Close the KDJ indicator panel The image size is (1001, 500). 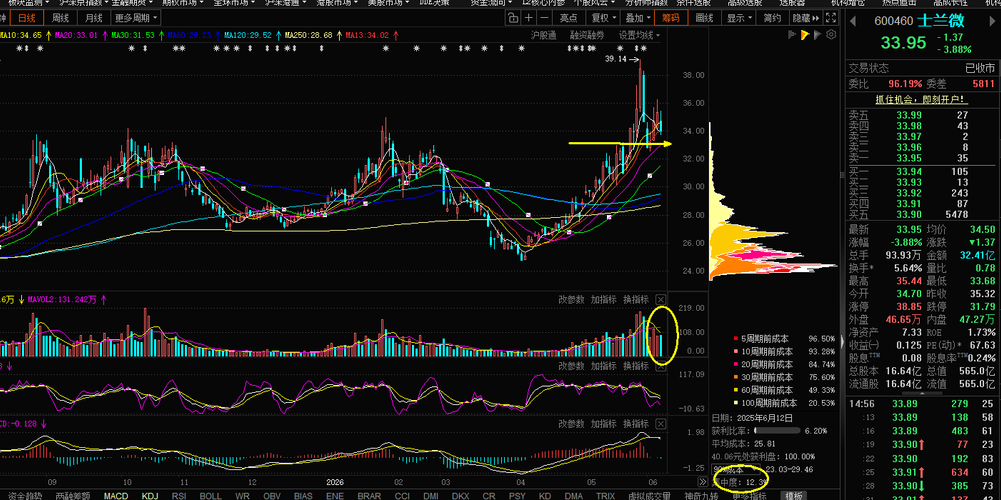point(661,366)
